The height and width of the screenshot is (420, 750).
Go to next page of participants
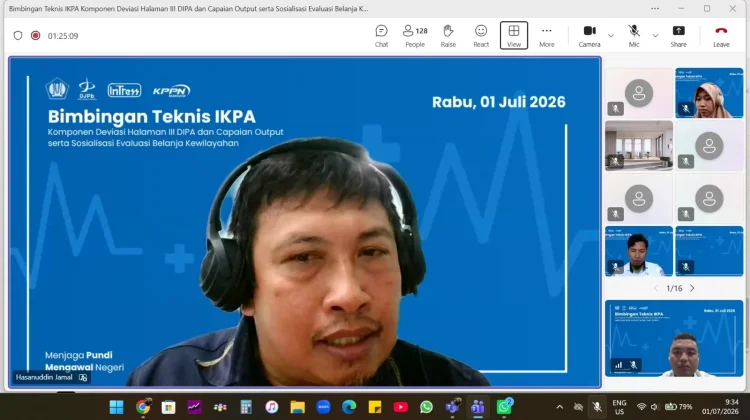[x=692, y=288]
